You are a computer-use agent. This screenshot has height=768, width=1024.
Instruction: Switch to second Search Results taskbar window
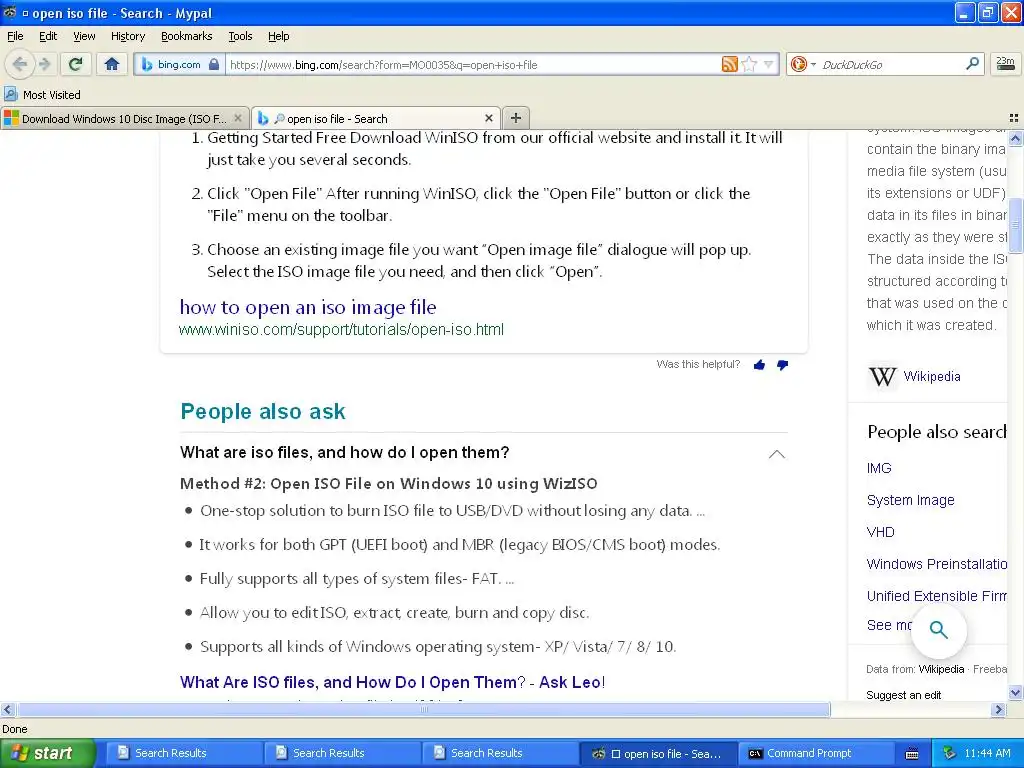tap(342, 753)
